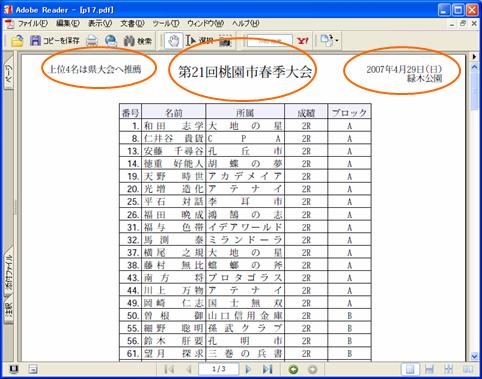Select the Hand tool
Image resolution: width=482 pixels, height=379 pixels.
[x=173, y=41]
